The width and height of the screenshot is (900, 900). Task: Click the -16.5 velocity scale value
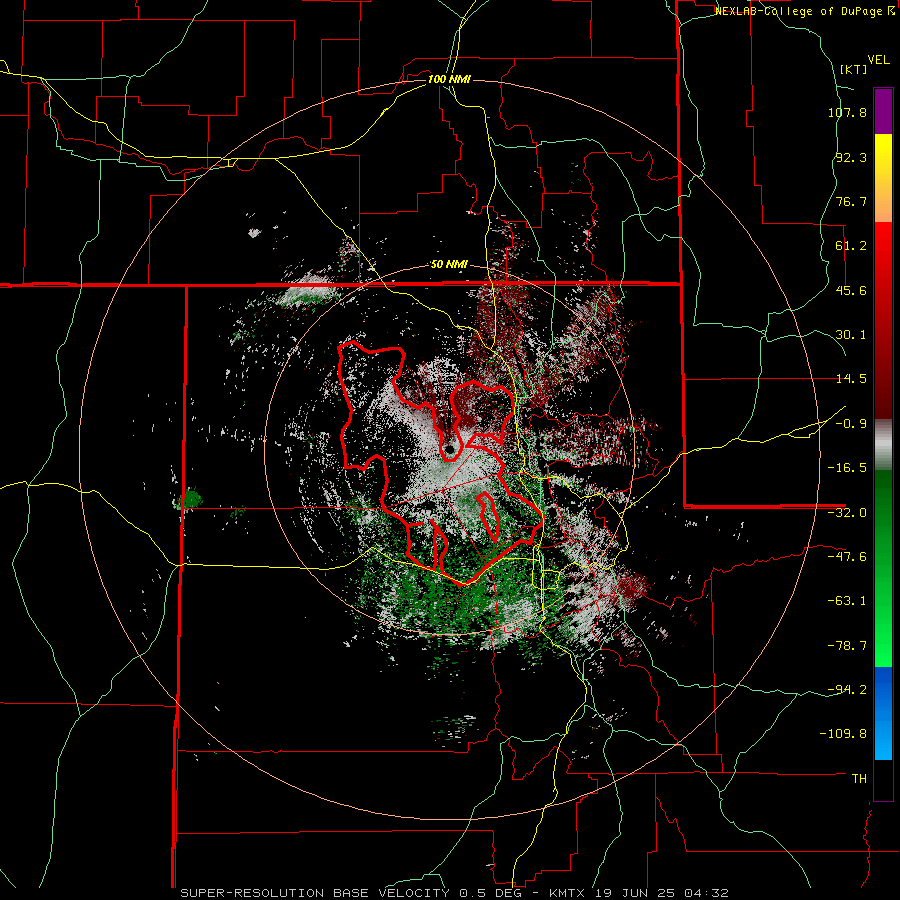pyautogui.click(x=847, y=468)
